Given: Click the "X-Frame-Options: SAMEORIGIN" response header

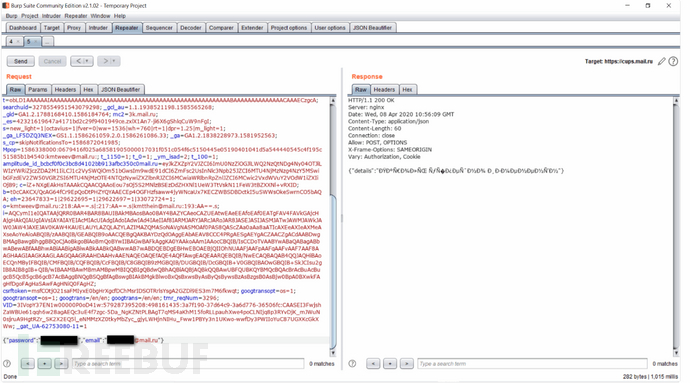Looking at the screenshot, I should [x=390, y=150].
